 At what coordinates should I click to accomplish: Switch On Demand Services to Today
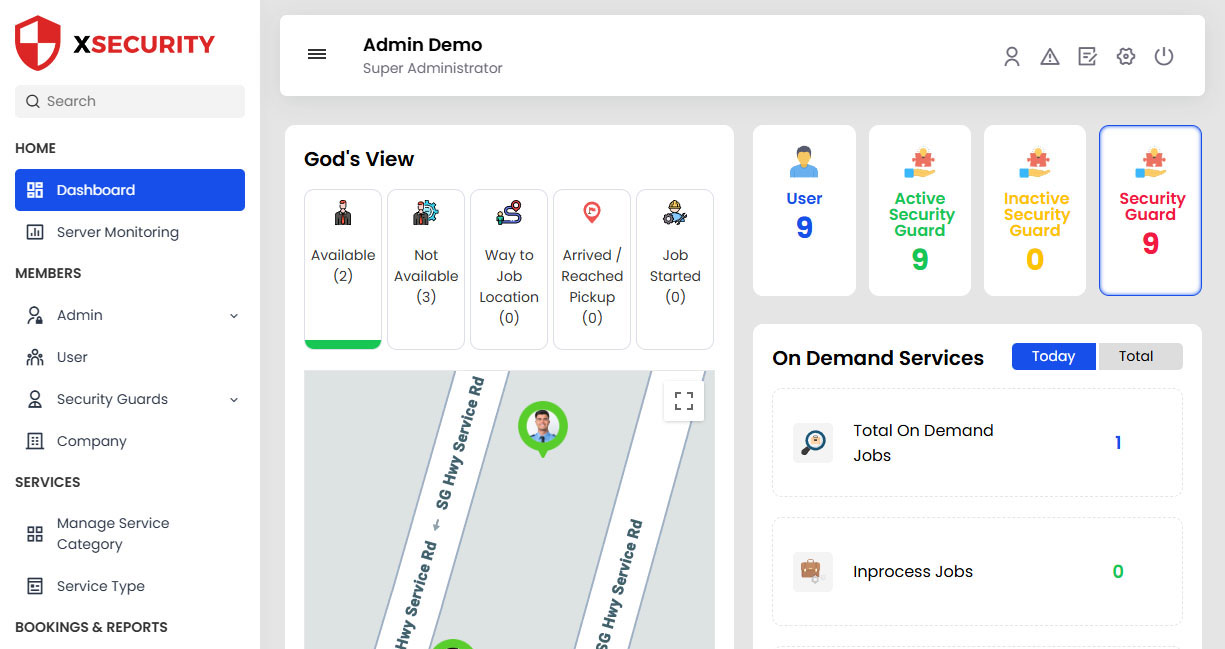click(x=1053, y=357)
